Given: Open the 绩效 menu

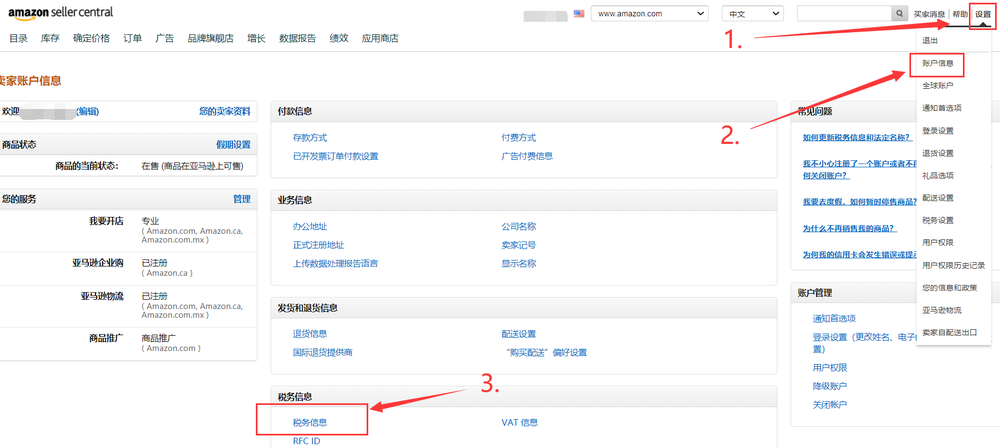Looking at the screenshot, I should (339, 38).
